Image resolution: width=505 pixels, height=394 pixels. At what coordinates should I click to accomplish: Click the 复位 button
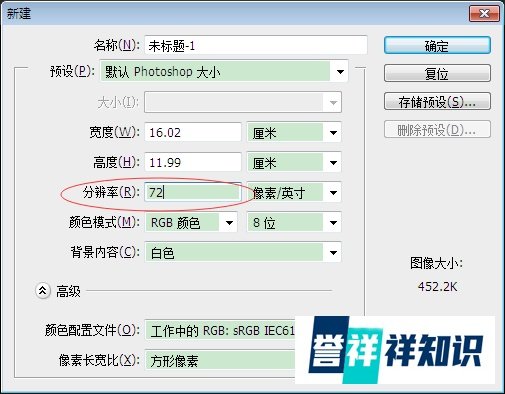[437, 73]
